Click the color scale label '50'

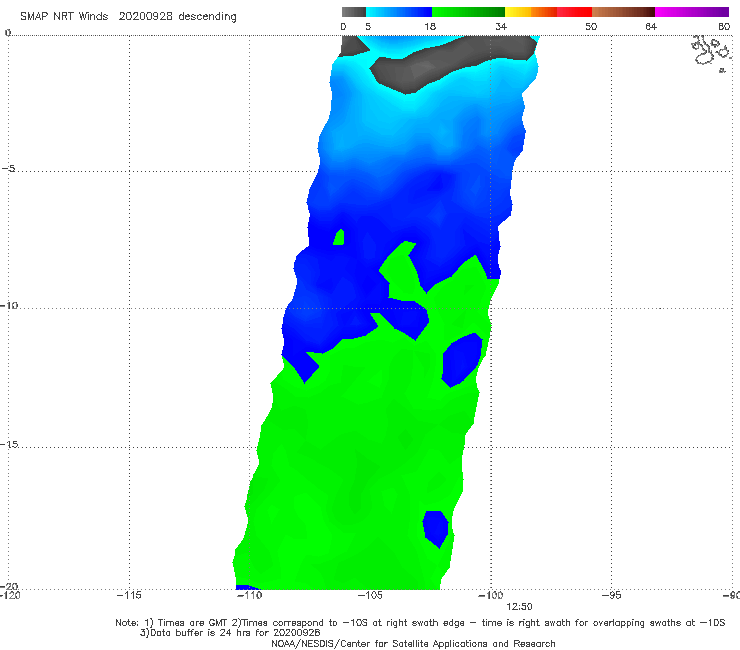[591, 26]
